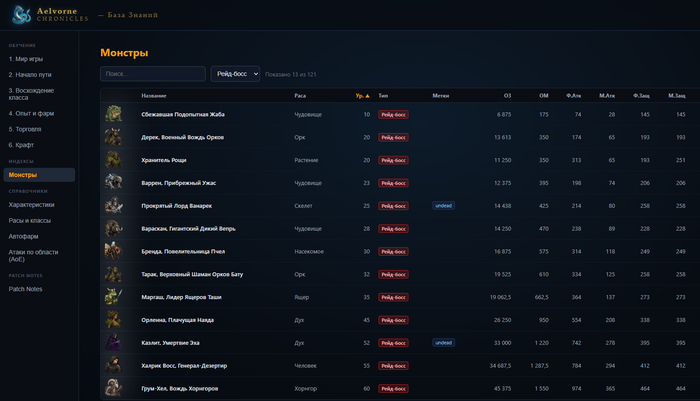This screenshot has width=700, height=401.
Task: Open the Бренда bee portrait icon
Action: [x=113, y=251]
